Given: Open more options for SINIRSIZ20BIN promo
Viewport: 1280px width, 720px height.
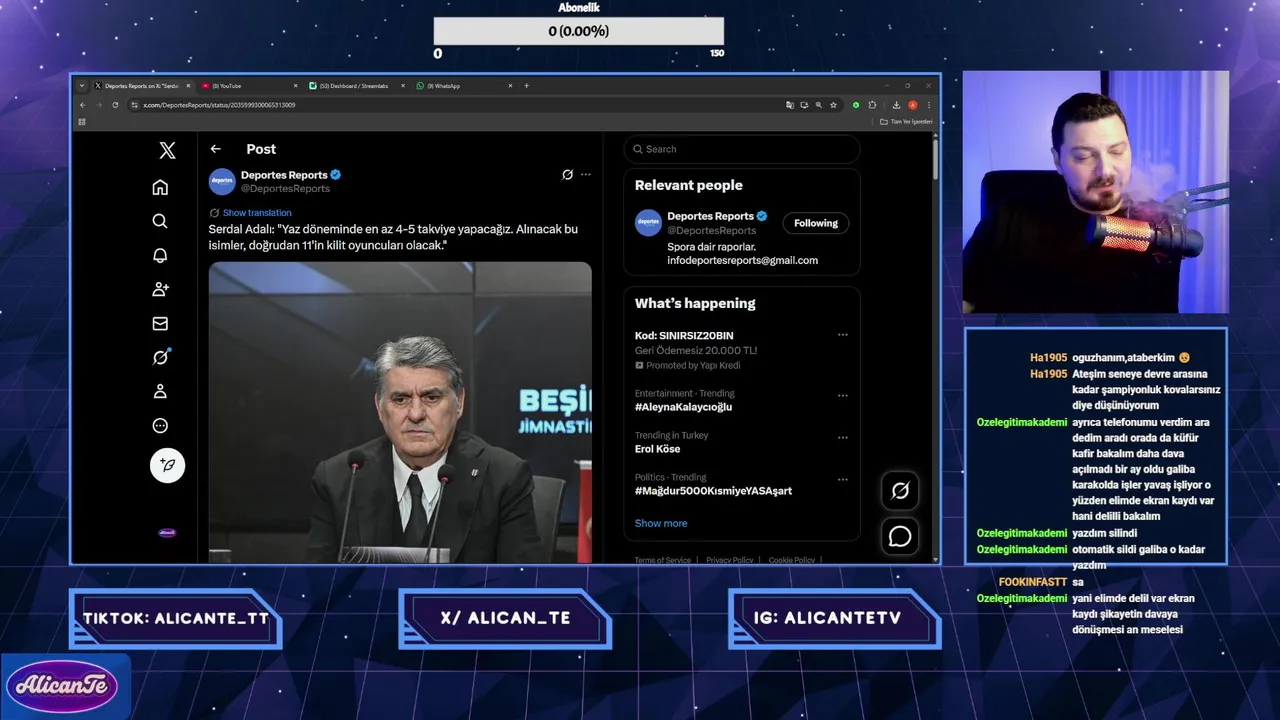Looking at the screenshot, I should pos(843,335).
